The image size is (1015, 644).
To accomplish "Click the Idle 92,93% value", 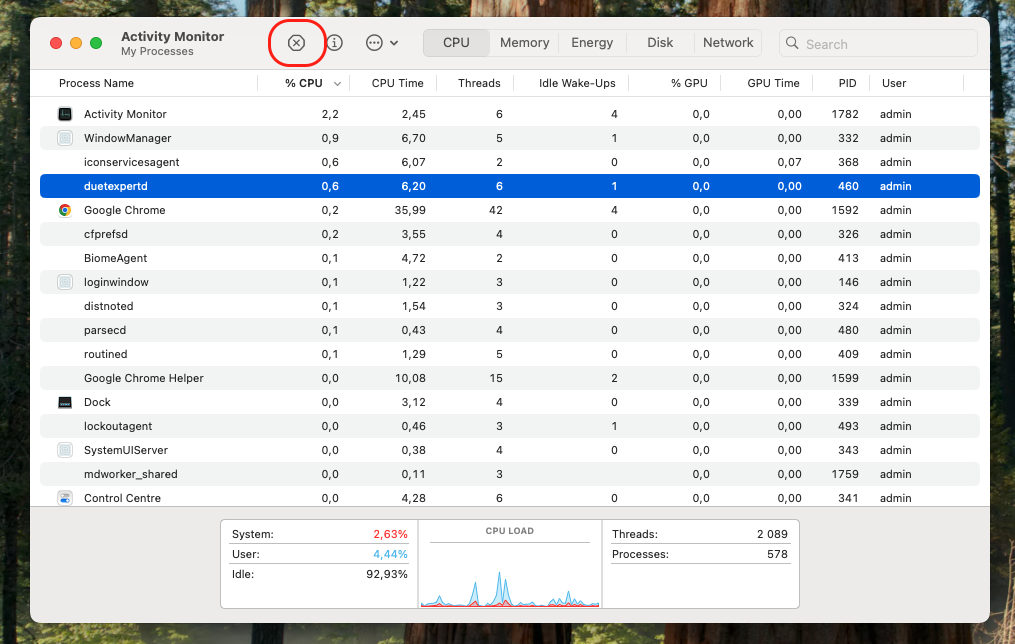I will (386, 574).
